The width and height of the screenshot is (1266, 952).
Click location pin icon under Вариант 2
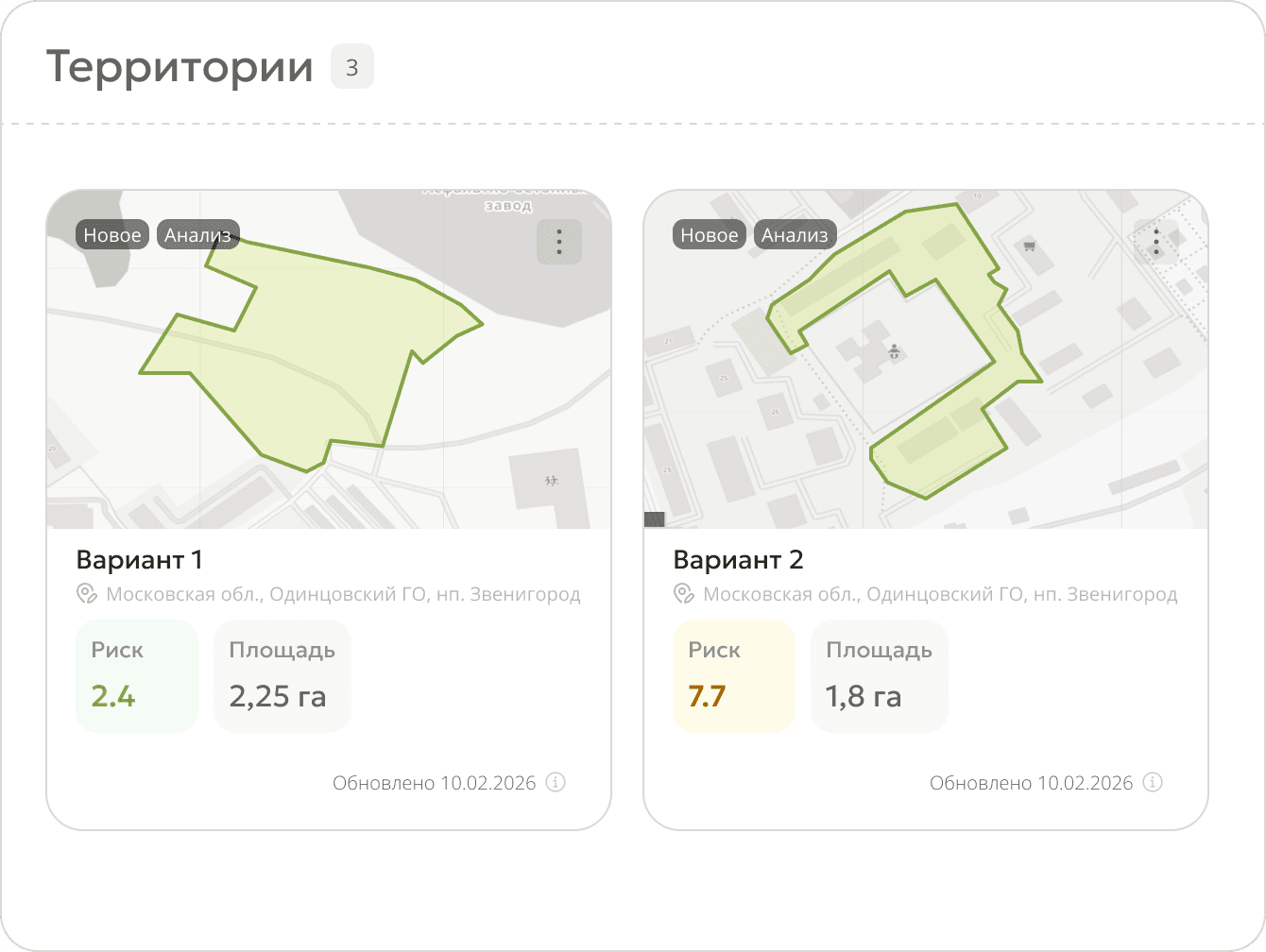[684, 594]
